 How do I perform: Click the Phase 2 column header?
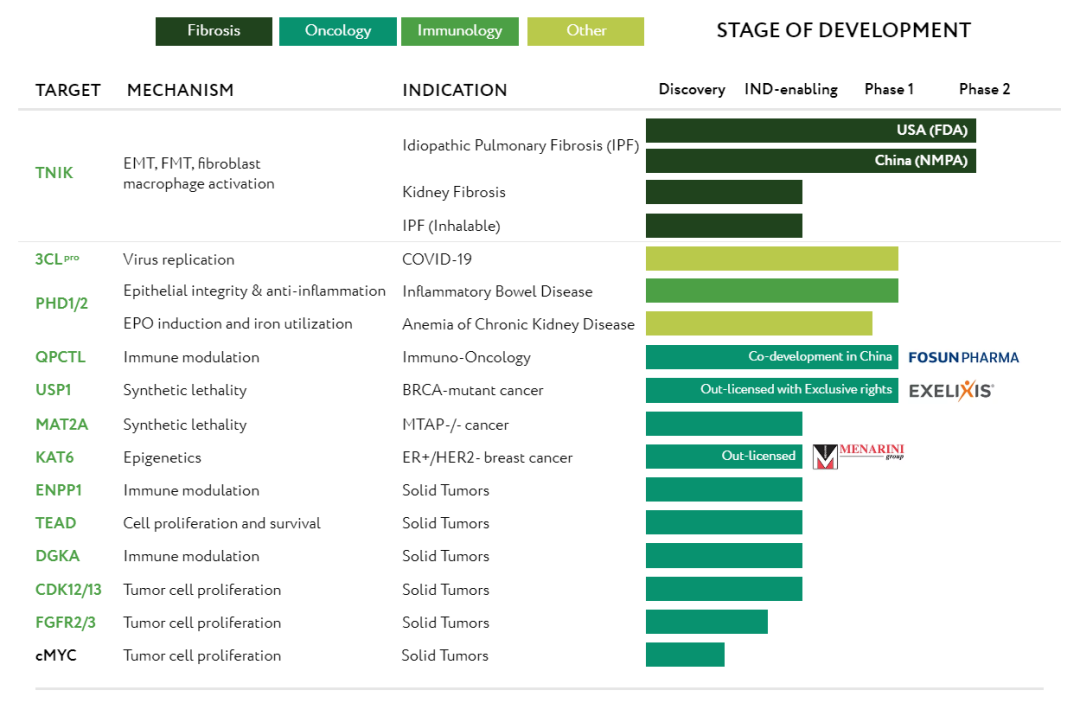click(x=984, y=89)
